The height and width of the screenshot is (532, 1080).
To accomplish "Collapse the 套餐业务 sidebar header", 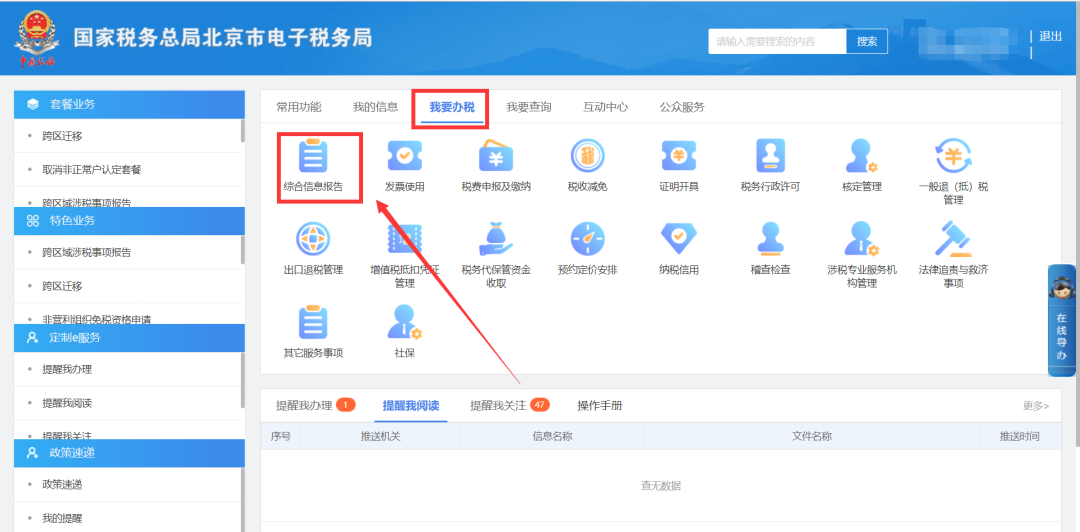I will (x=129, y=104).
